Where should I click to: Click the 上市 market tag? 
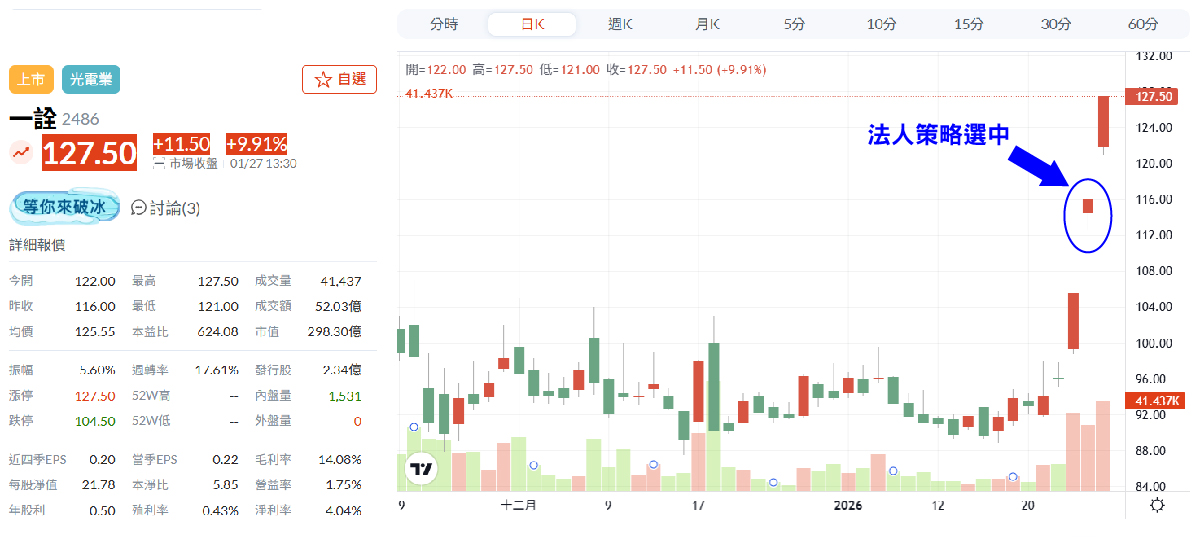click(31, 79)
